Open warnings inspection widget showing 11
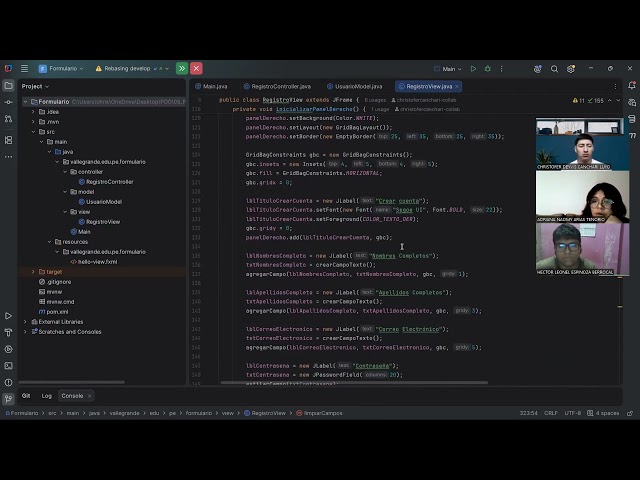This screenshot has width=640, height=480. pyautogui.click(x=579, y=100)
